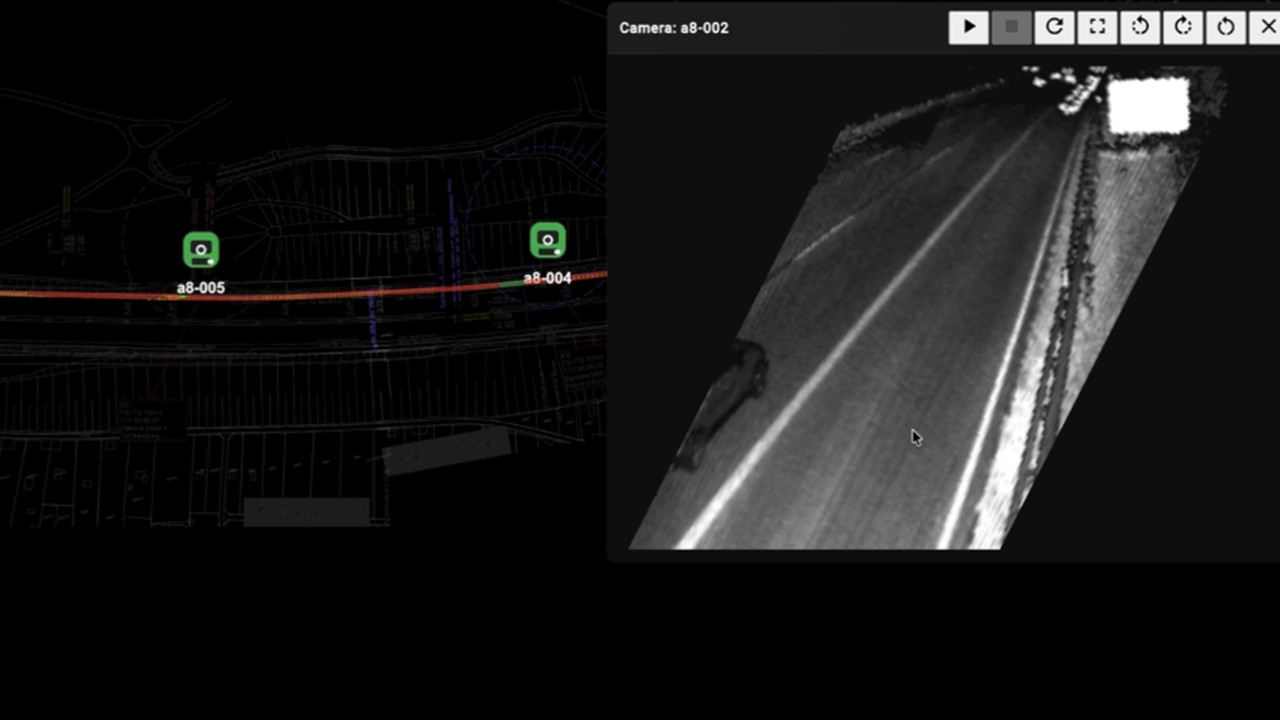Viewport: 1280px width, 720px height.
Task: Expand camera view to fullscreen
Action: 1097,27
